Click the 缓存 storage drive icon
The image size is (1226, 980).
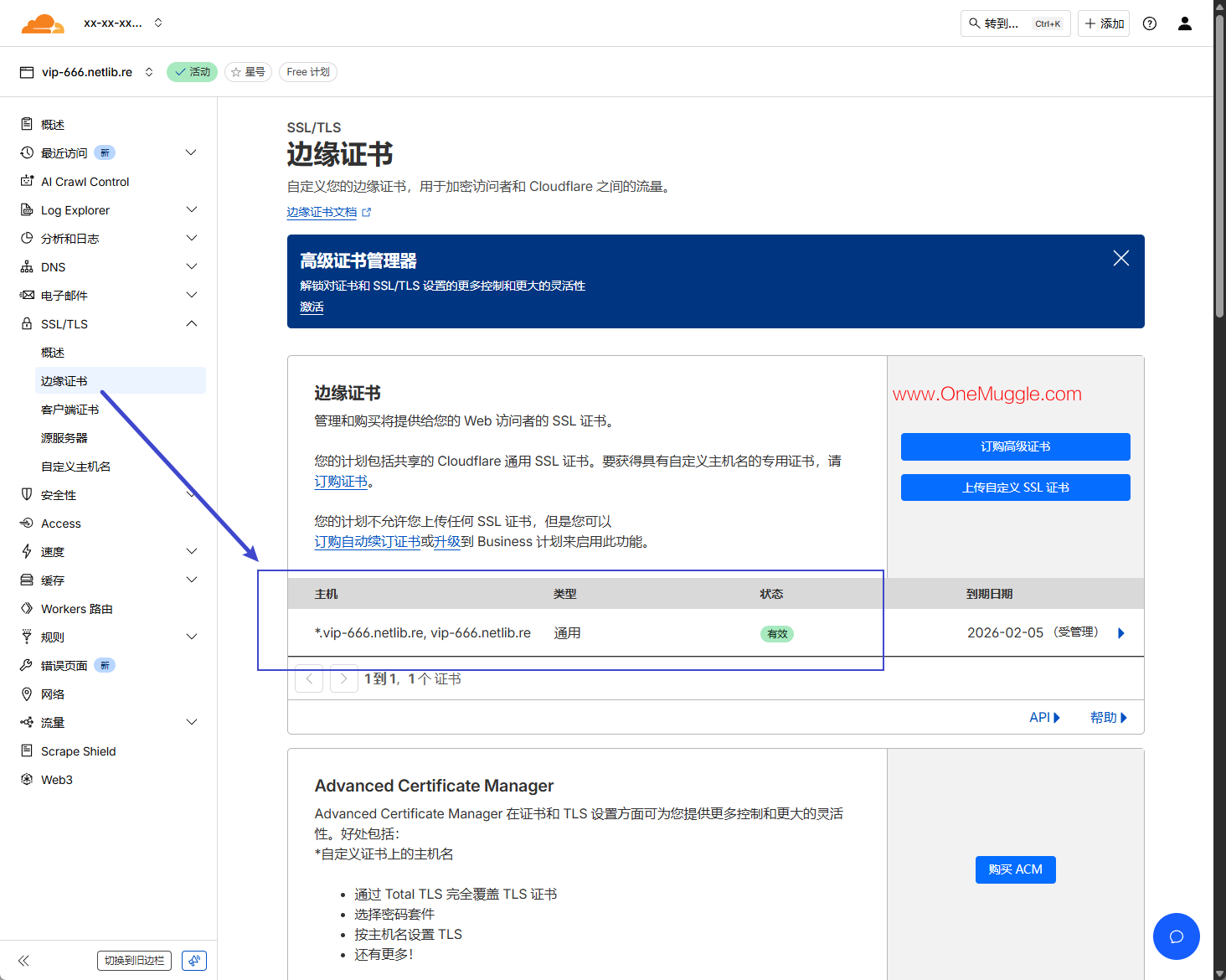click(x=27, y=580)
